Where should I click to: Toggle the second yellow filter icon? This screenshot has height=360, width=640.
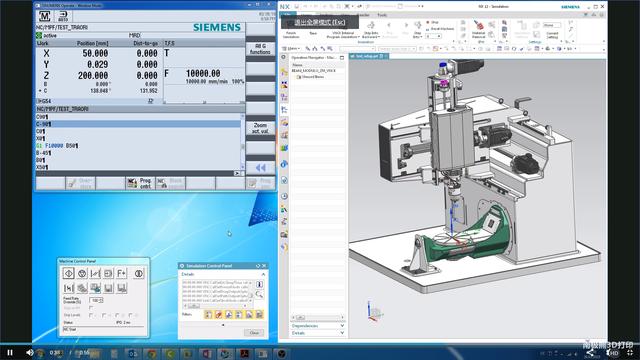(218, 314)
